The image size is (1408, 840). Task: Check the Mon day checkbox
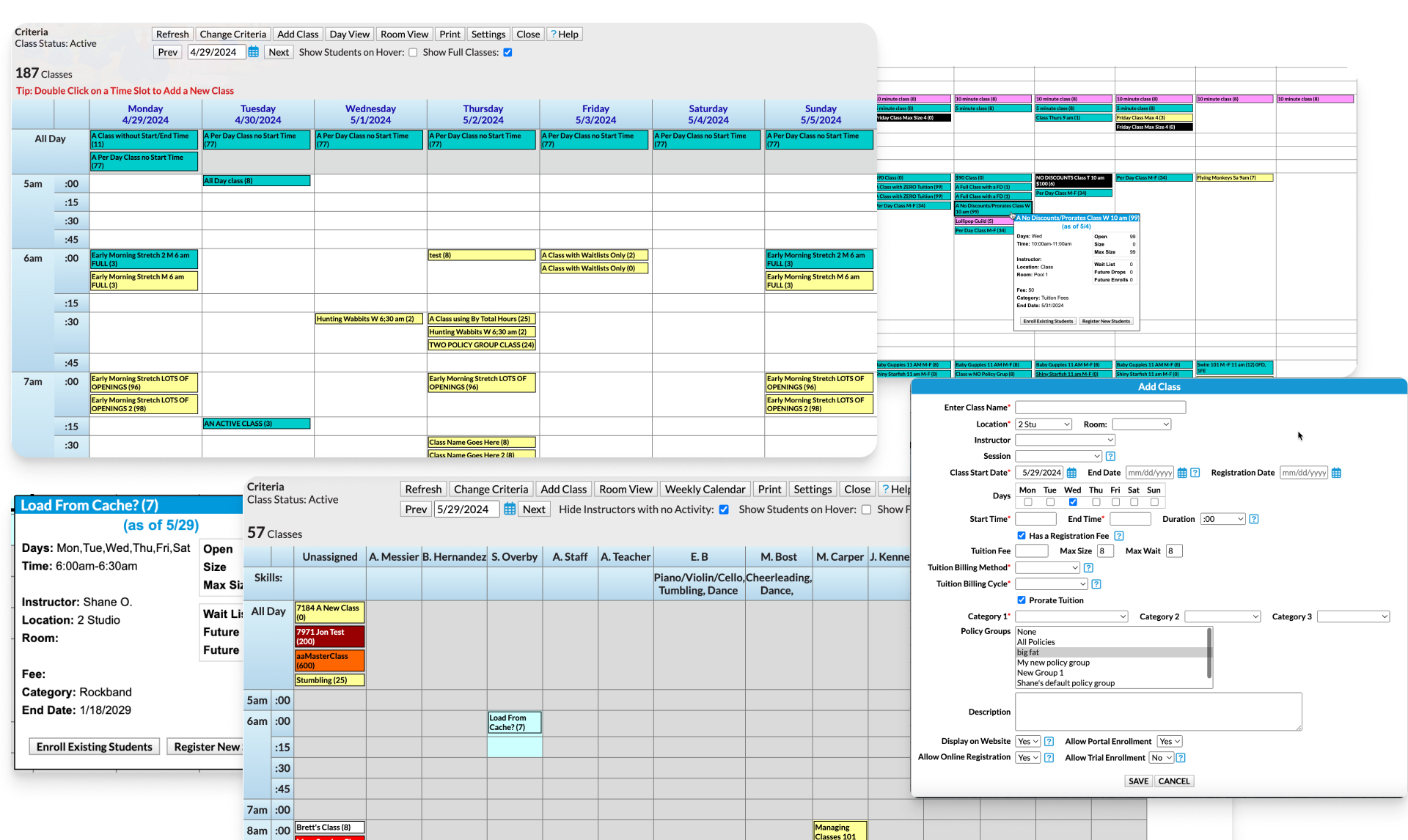[1027, 502]
